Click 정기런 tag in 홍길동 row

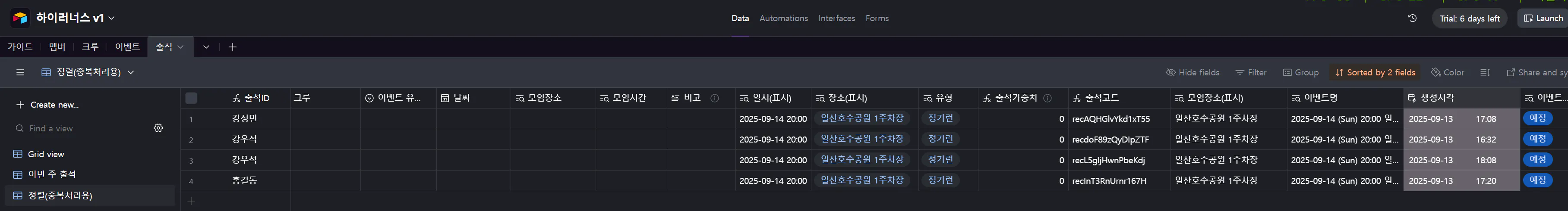940,180
